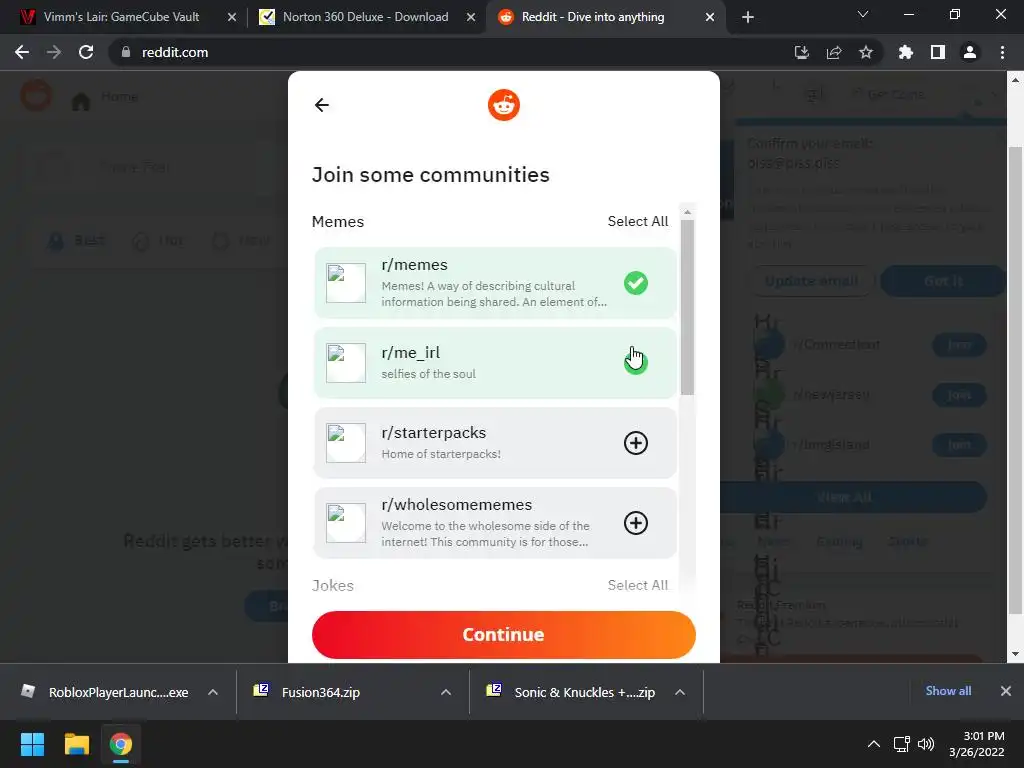Click the r/me_irl community thumbnail
This screenshot has width=1024, height=768.
(346, 363)
